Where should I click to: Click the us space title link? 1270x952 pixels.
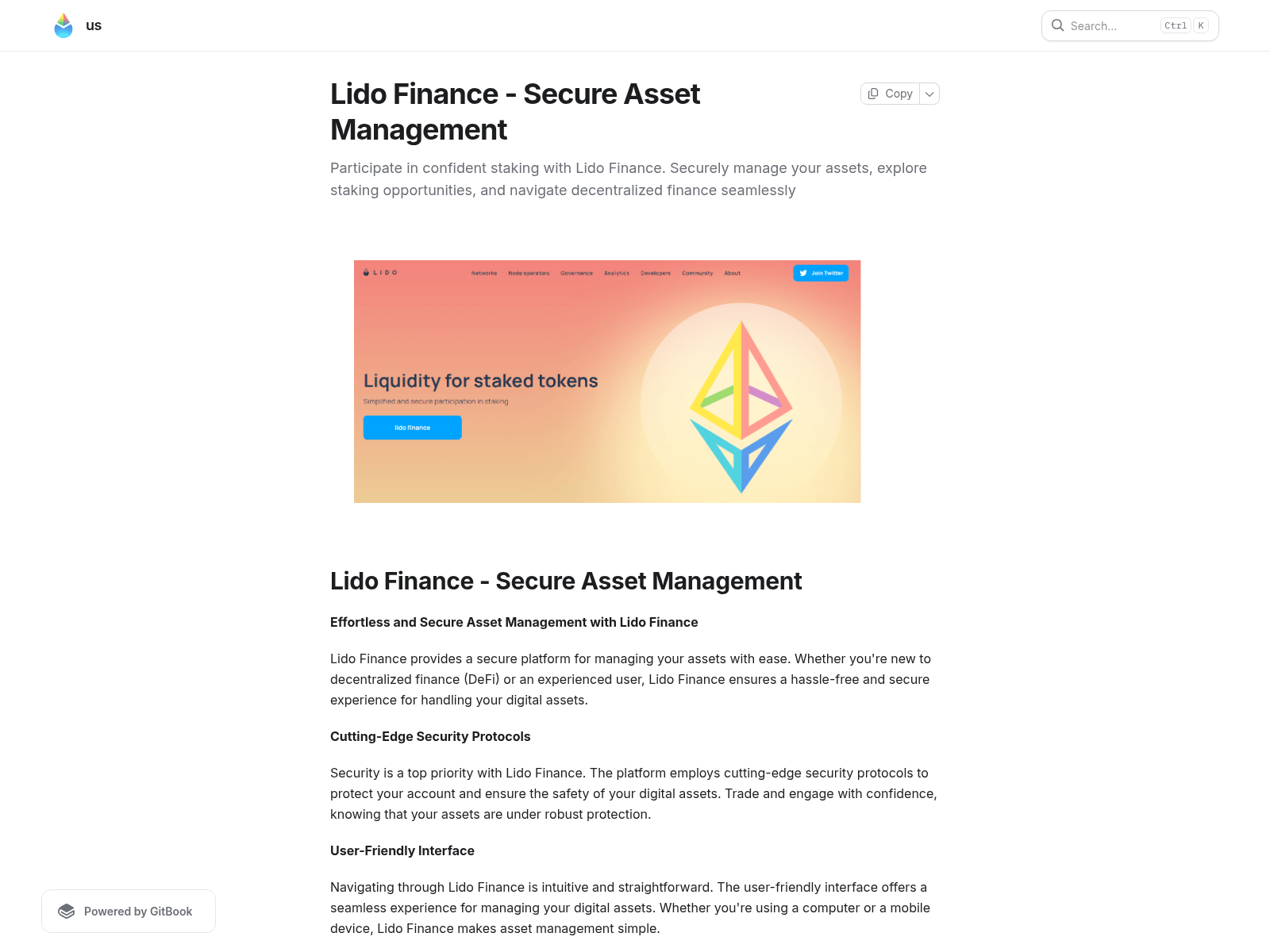(x=94, y=25)
